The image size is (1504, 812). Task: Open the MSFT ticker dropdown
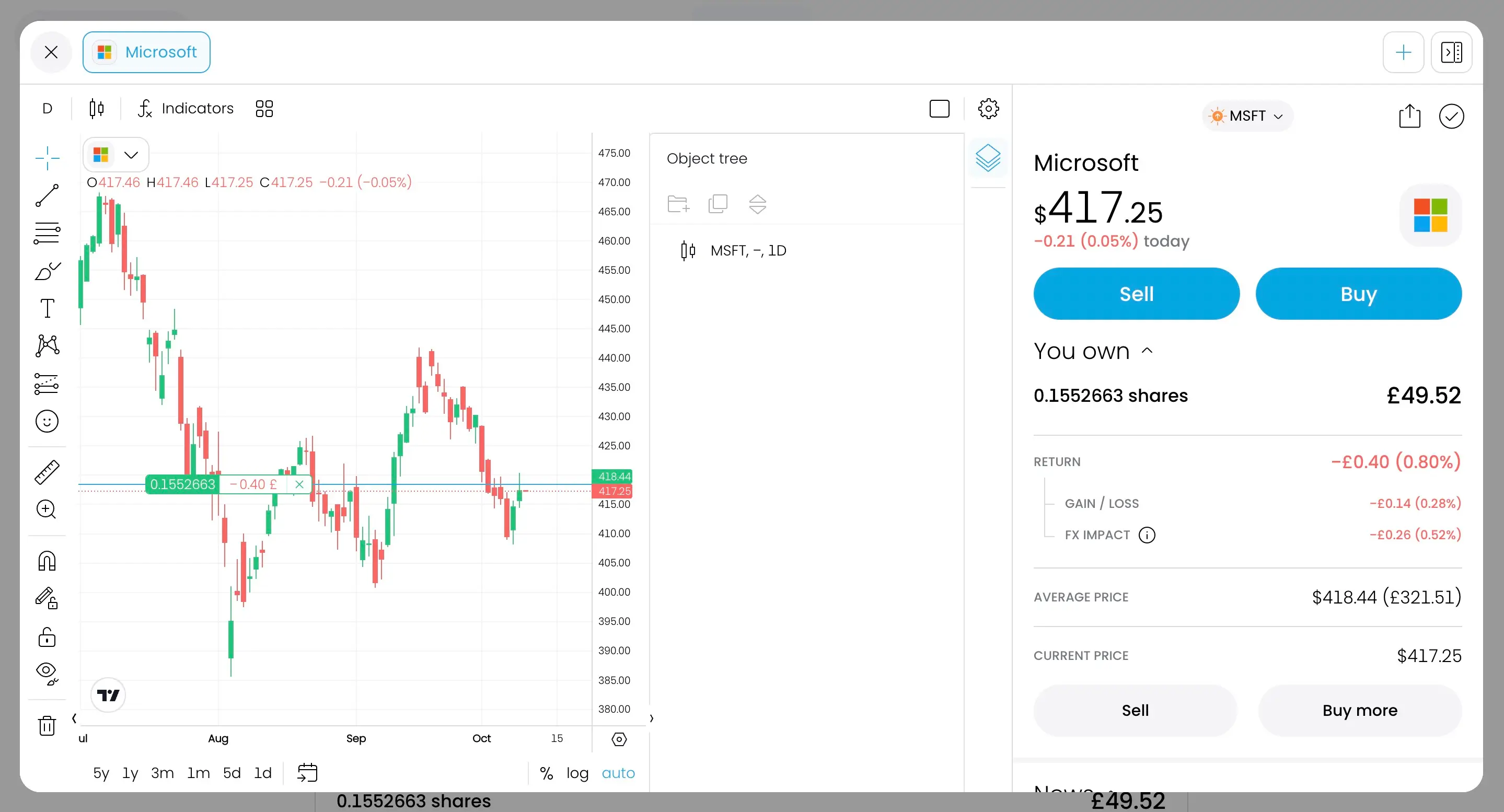[1247, 116]
